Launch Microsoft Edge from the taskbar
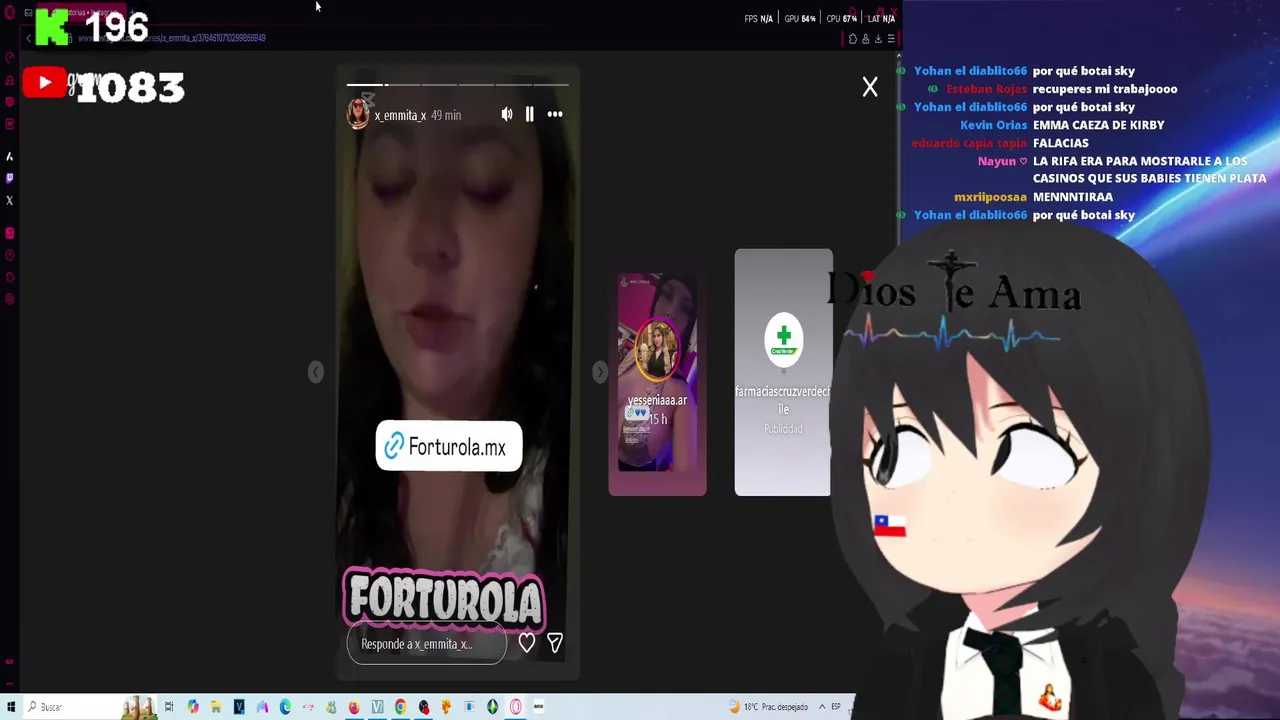Viewport: 1280px width, 720px height. [x=285, y=707]
